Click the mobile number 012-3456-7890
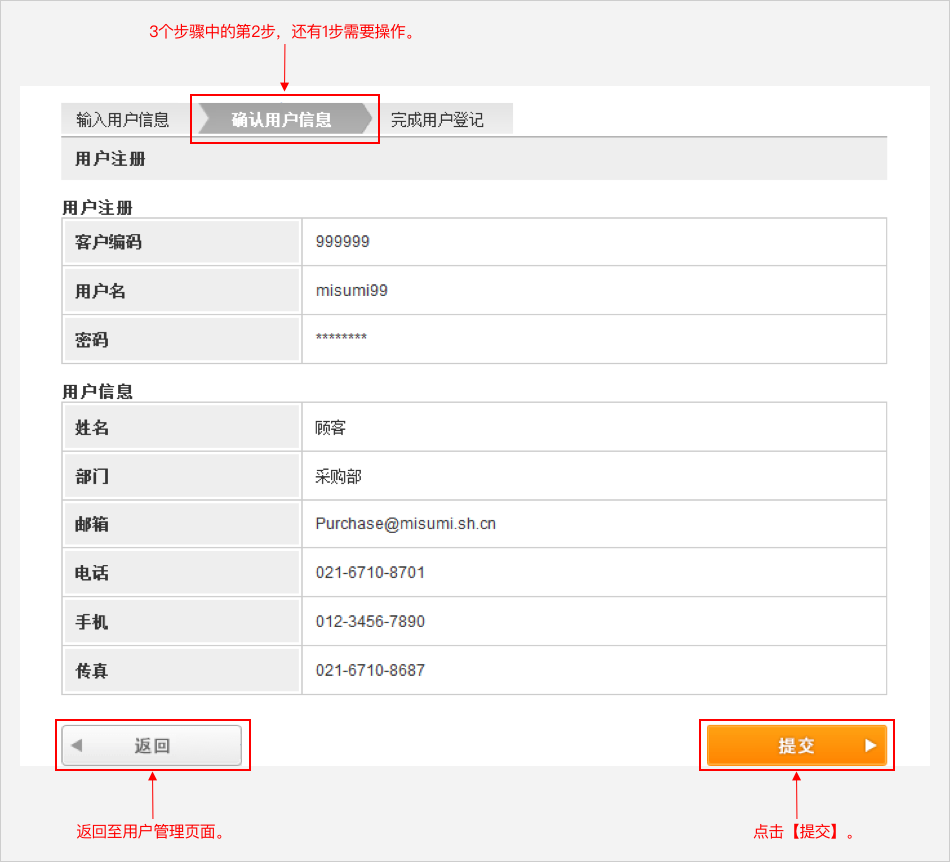 click(x=370, y=622)
